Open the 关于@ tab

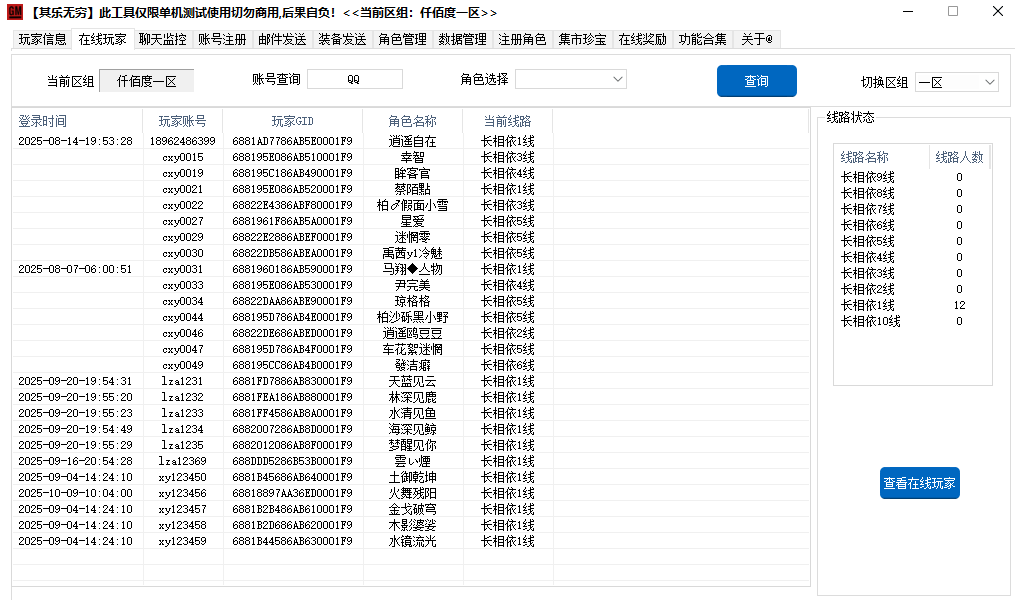[757, 40]
